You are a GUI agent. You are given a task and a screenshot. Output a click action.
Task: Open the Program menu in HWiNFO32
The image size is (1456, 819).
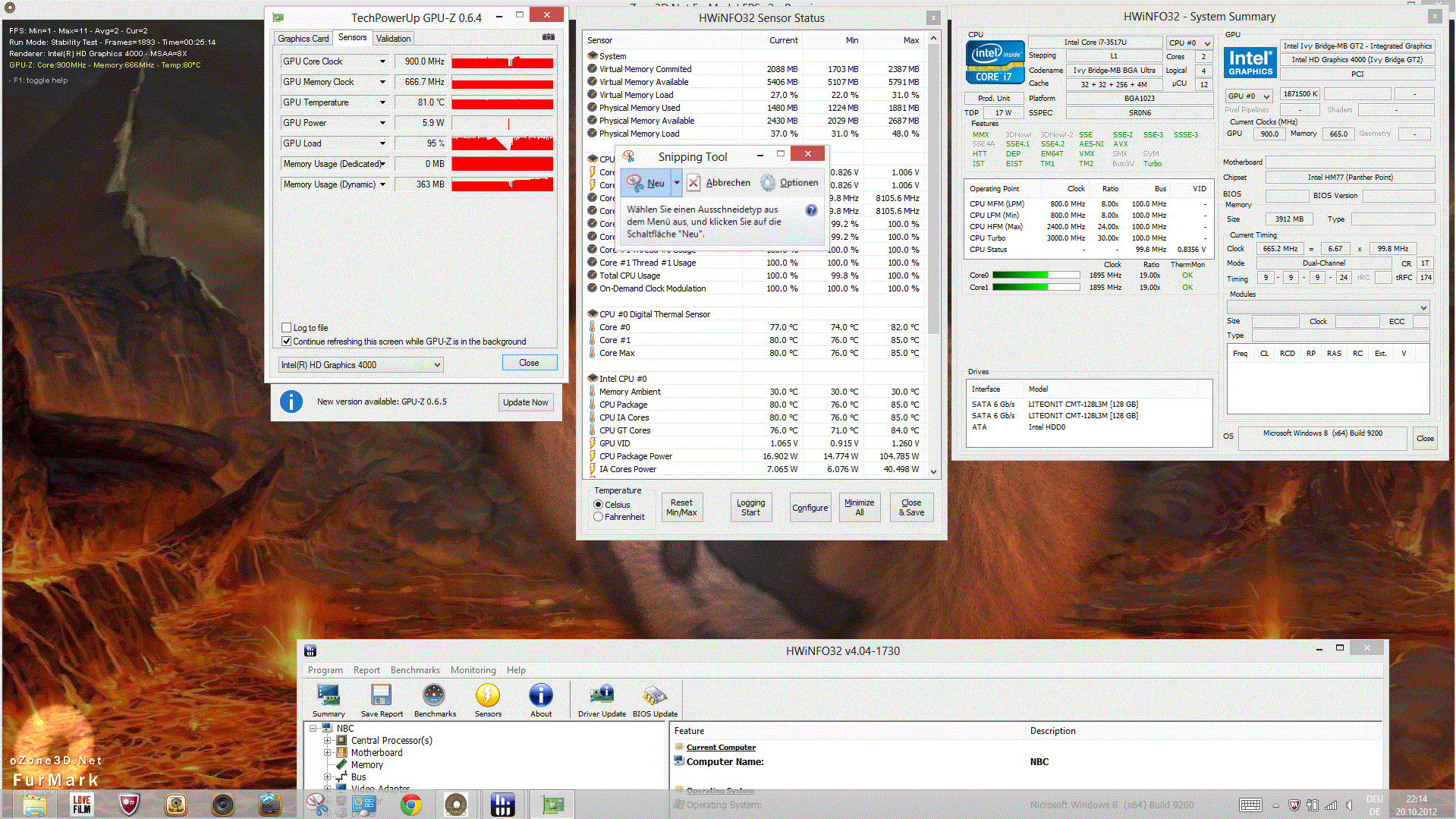click(325, 670)
